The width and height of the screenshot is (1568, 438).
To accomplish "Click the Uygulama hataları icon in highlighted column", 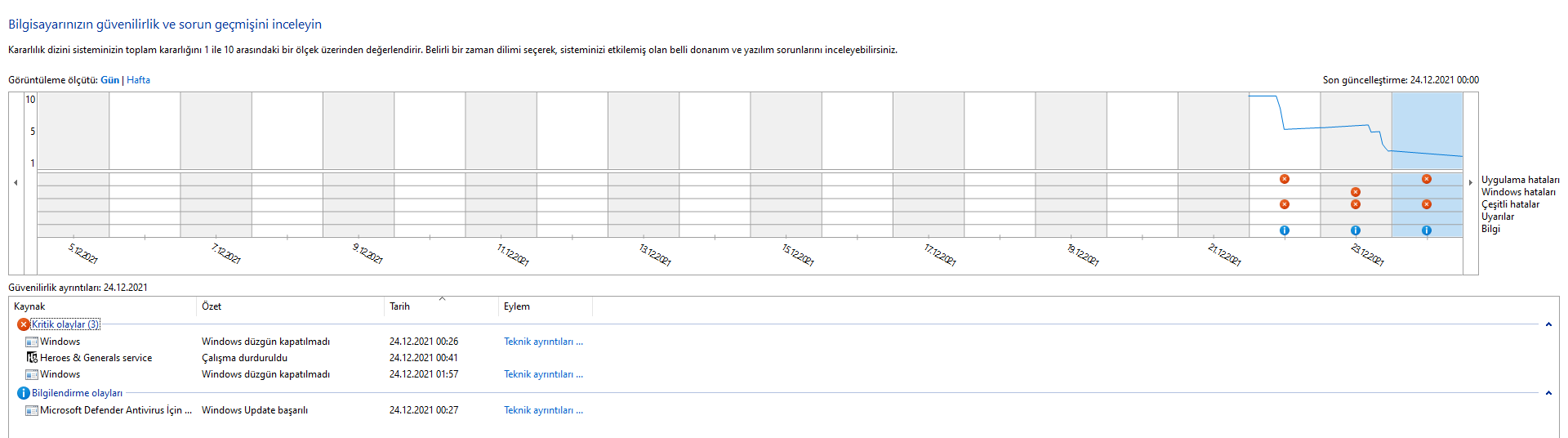I will click(x=1427, y=179).
